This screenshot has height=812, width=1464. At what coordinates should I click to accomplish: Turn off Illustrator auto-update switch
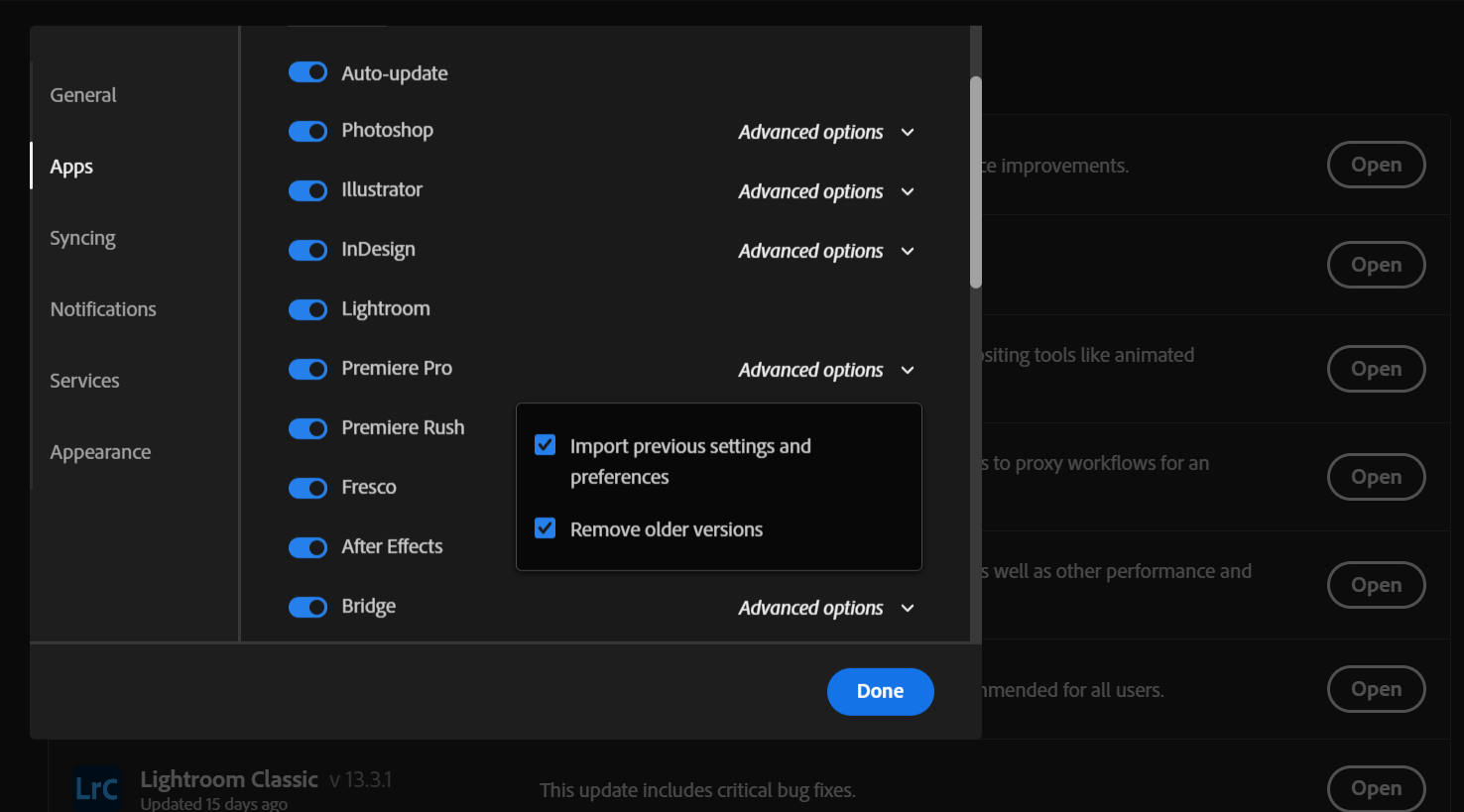(x=307, y=190)
